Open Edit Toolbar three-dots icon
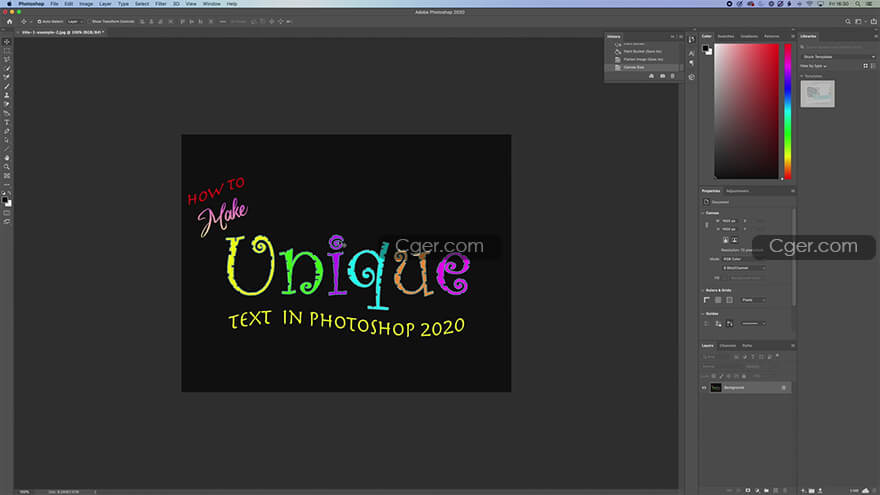880x495 pixels. pyautogui.click(x=7, y=185)
